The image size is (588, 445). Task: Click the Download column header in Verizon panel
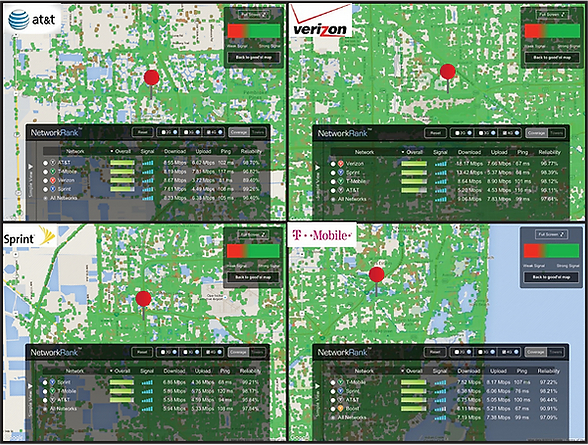(x=469, y=152)
